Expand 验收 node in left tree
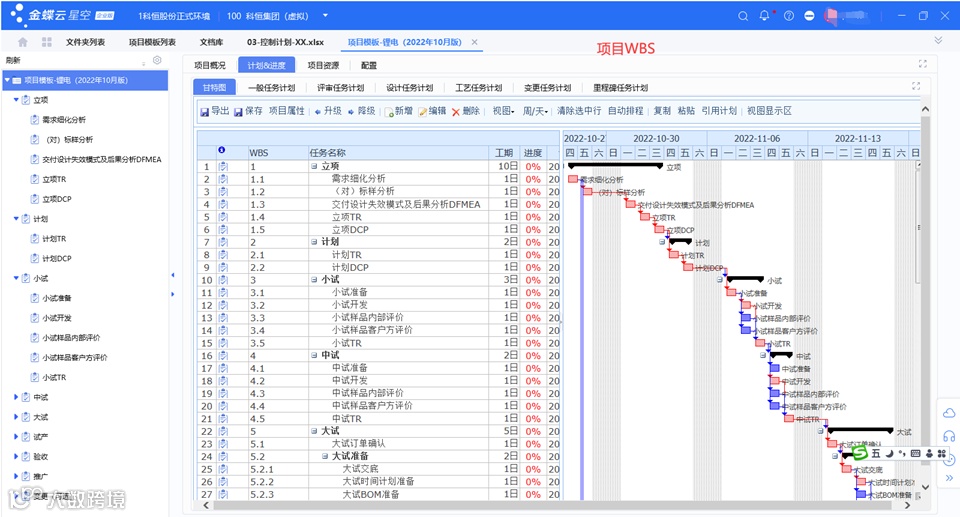 16,456
